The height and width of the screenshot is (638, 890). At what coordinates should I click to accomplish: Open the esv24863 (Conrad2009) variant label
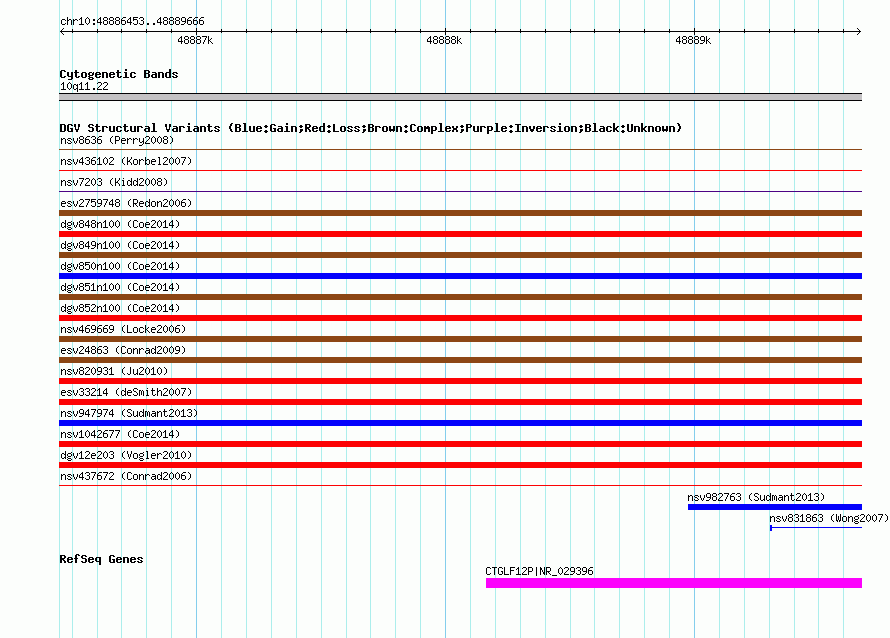tap(123, 350)
